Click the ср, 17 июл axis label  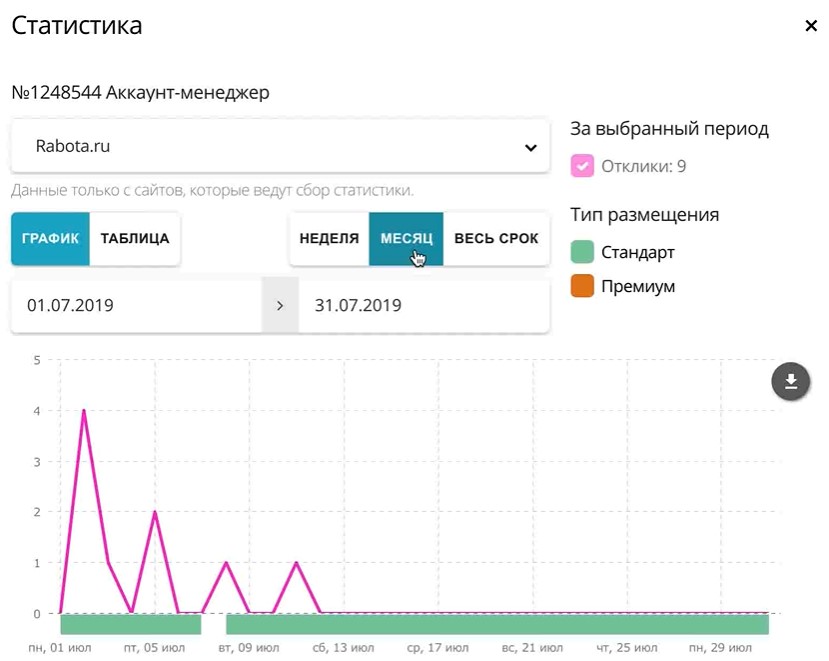[x=438, y=648]
